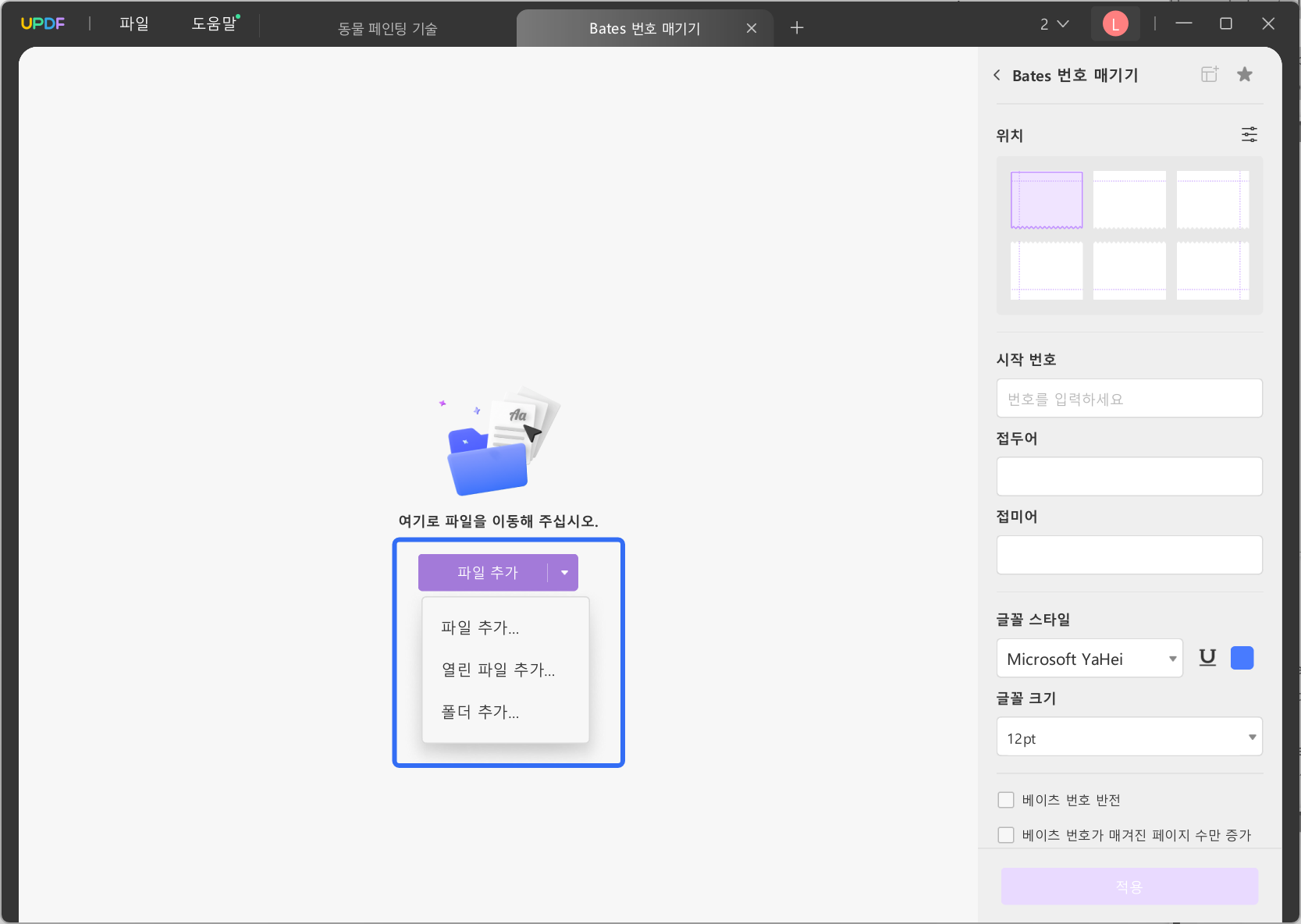The image size is (1301, 924).
Task: Open a new tab with plus icon
Action: (797, 28)
